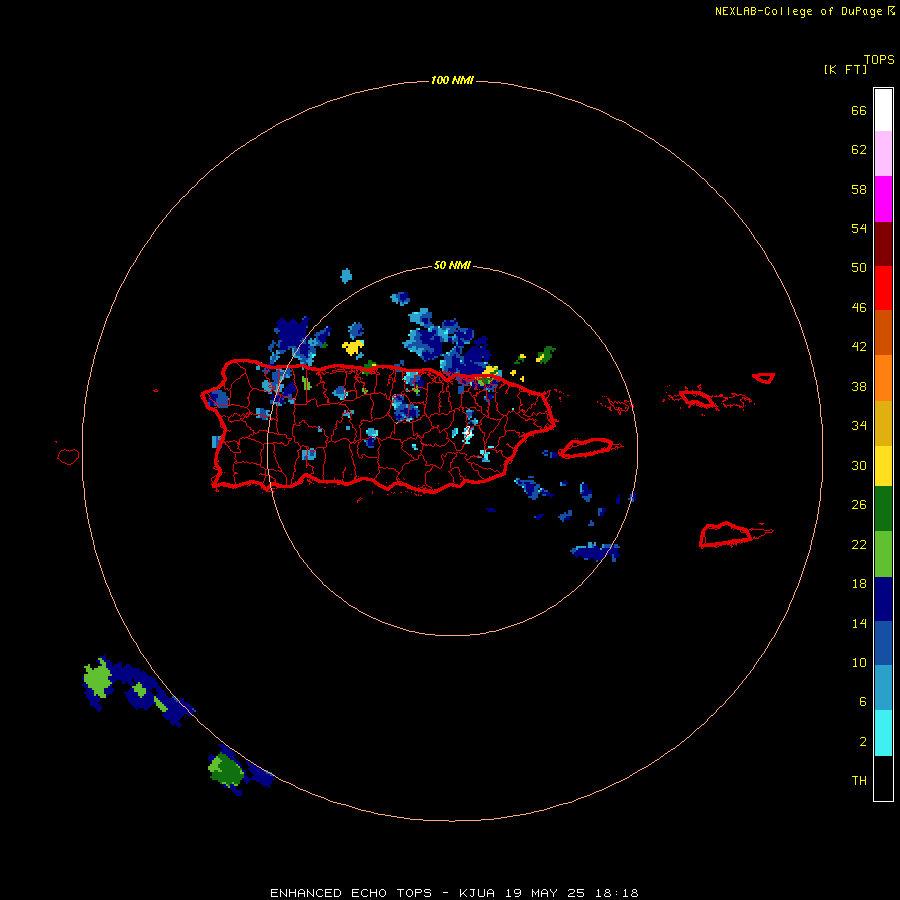Select the 46 legend value
The width and height of the screenshot is (900, 900).
[x=859, y=308]
